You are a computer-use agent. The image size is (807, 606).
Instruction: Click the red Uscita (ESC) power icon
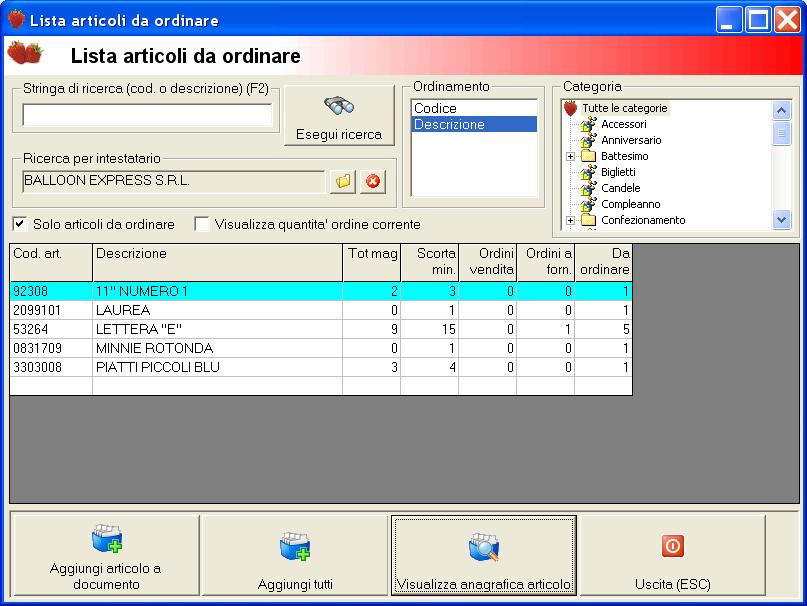pyautogui.click(x=673, y=546)
